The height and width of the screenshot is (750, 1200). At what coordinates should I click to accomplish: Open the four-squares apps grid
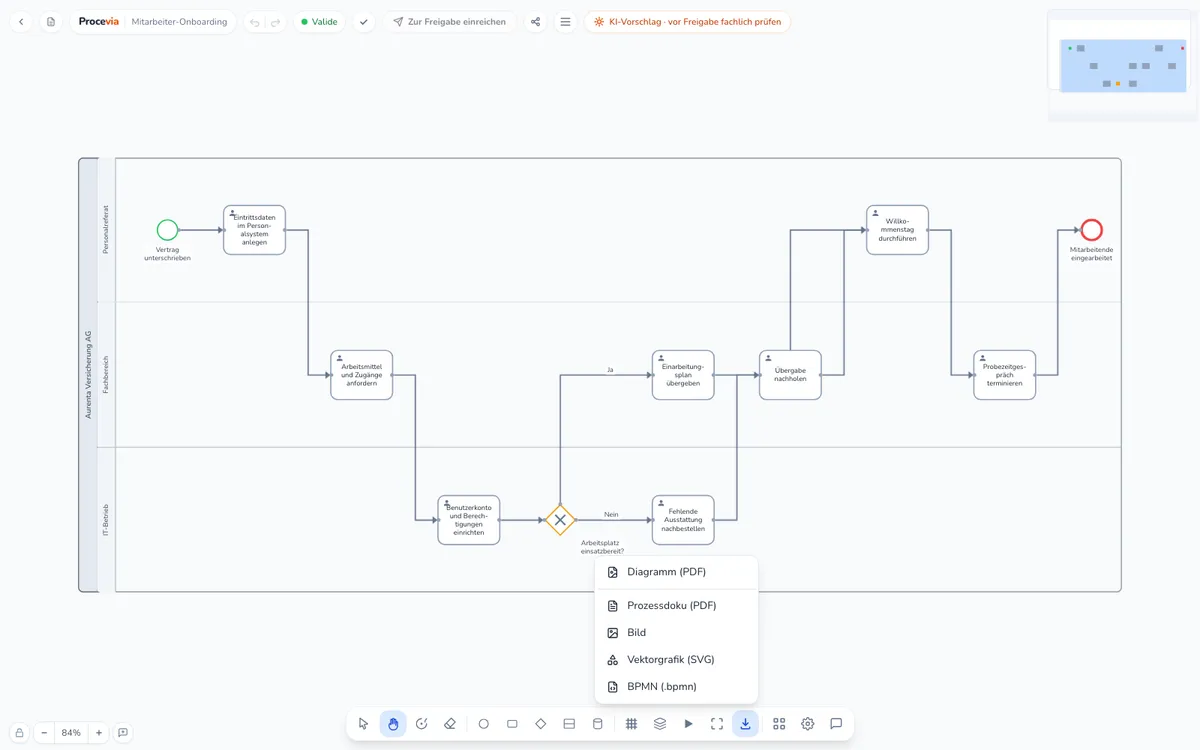tap(780, 724)
